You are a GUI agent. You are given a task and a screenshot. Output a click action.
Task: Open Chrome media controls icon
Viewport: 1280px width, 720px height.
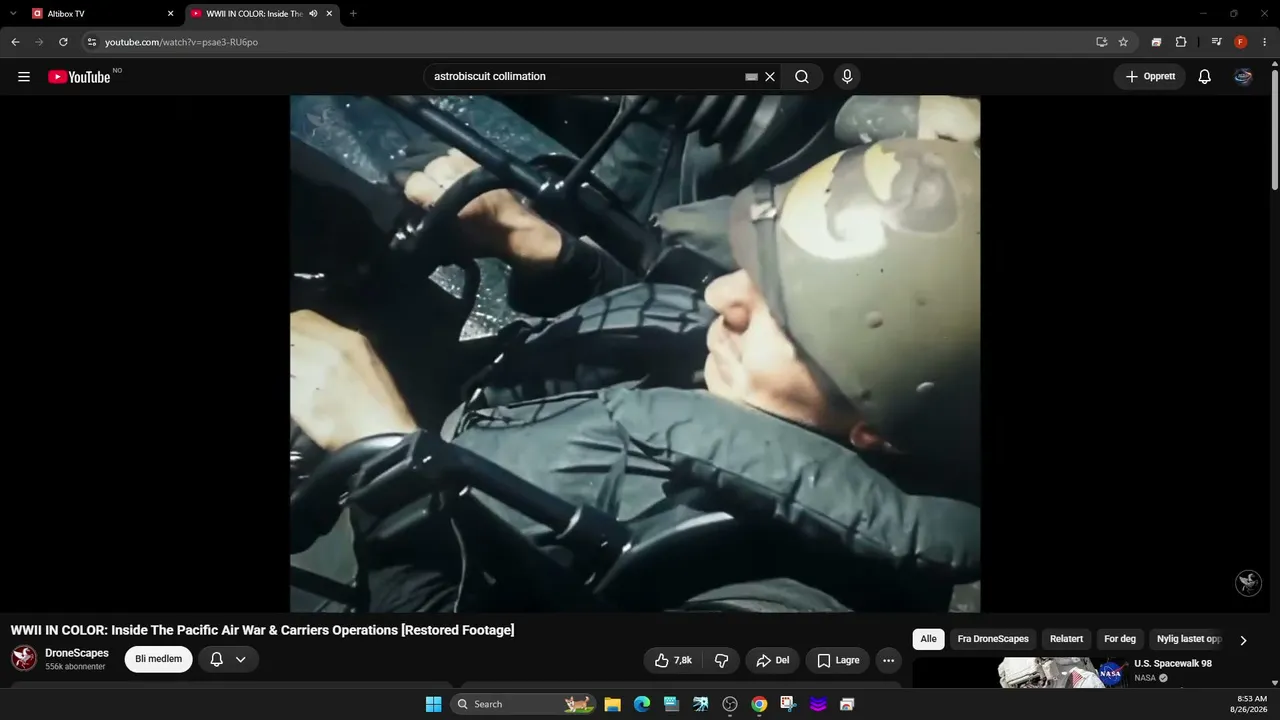click(1216, 42)
